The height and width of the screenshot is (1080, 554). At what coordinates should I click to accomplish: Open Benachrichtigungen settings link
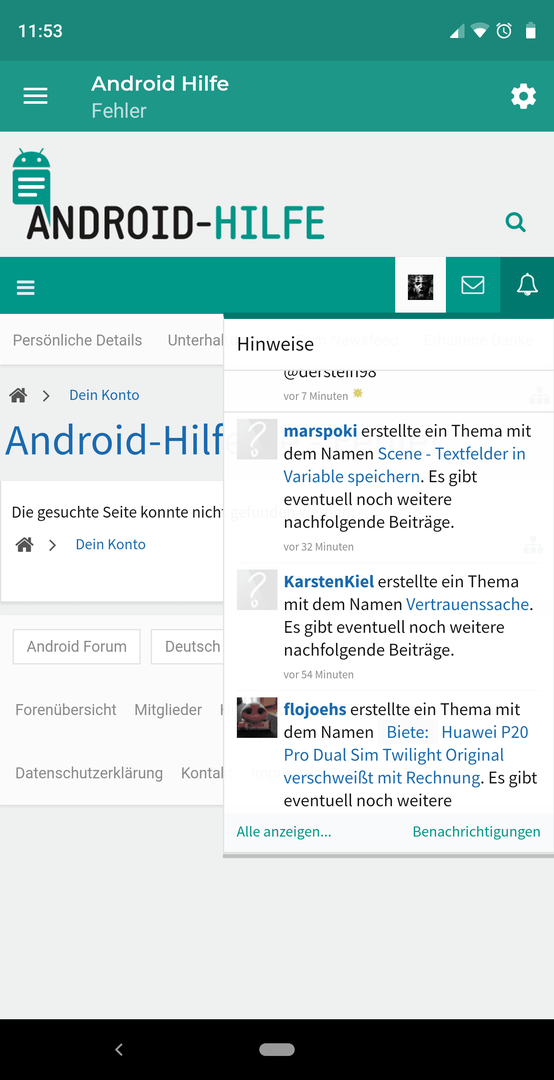476,832
